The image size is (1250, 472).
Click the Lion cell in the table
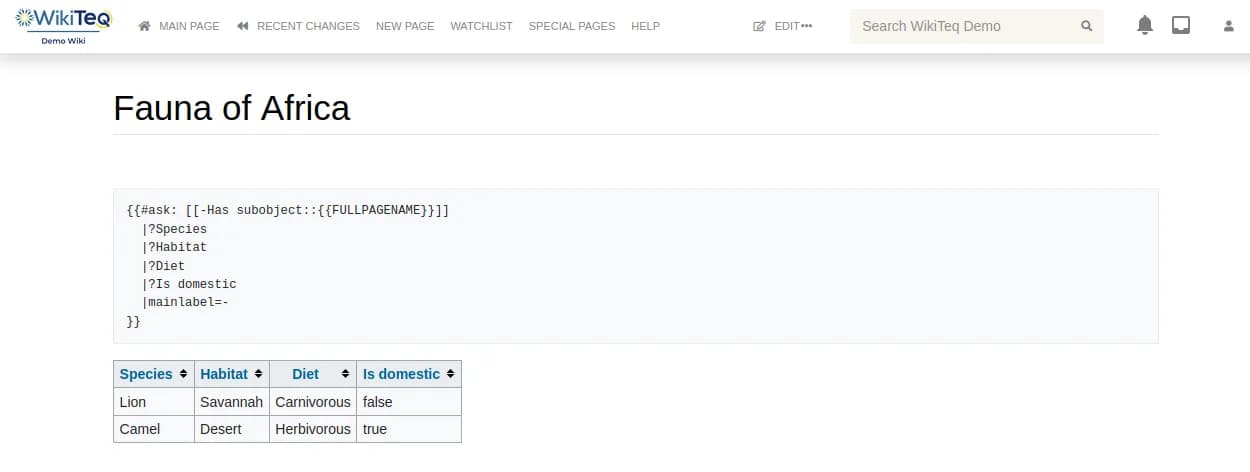click(133, 402)
